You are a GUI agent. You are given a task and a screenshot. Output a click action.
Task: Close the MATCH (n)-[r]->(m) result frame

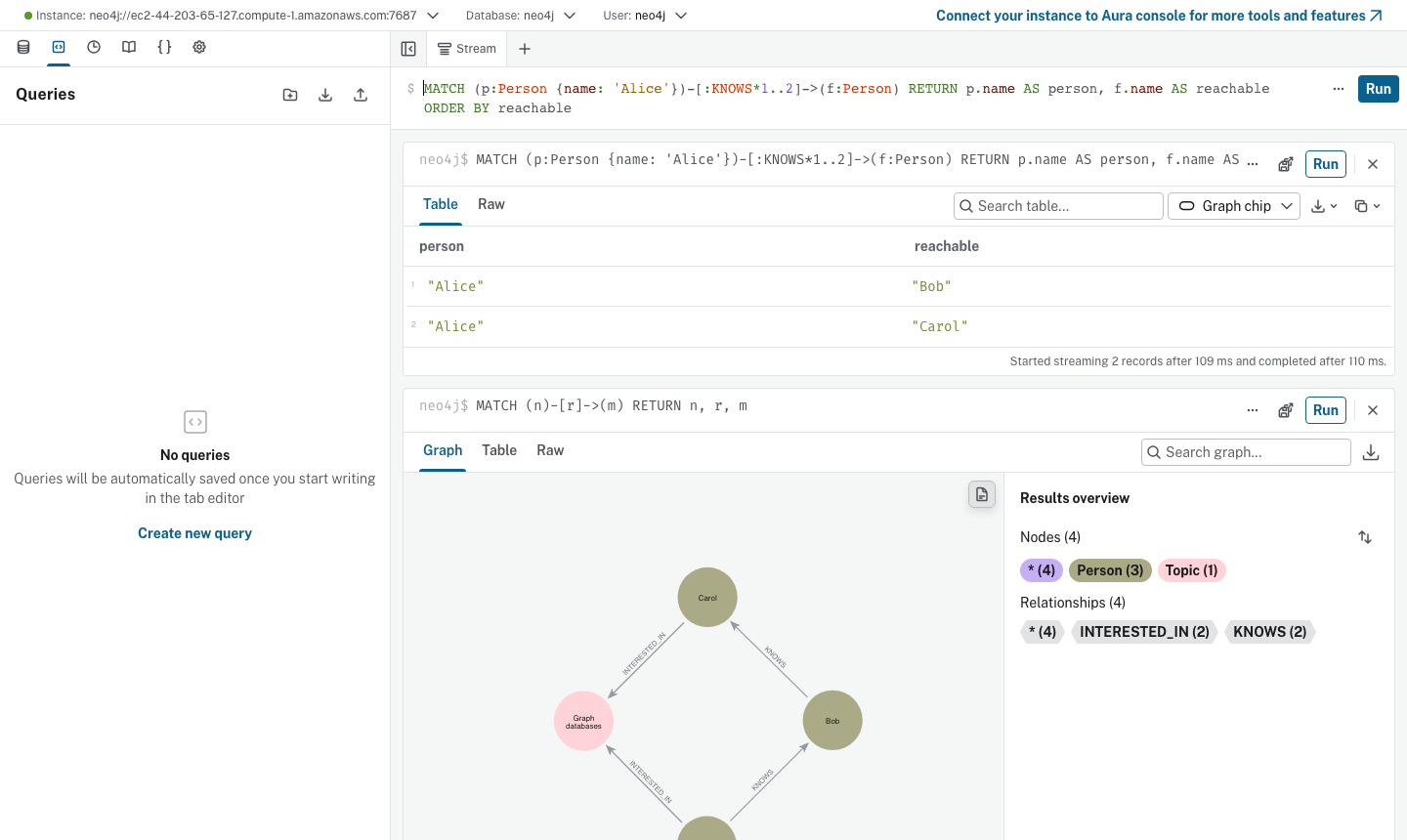pyautogui.click(x=1373, y=410)
